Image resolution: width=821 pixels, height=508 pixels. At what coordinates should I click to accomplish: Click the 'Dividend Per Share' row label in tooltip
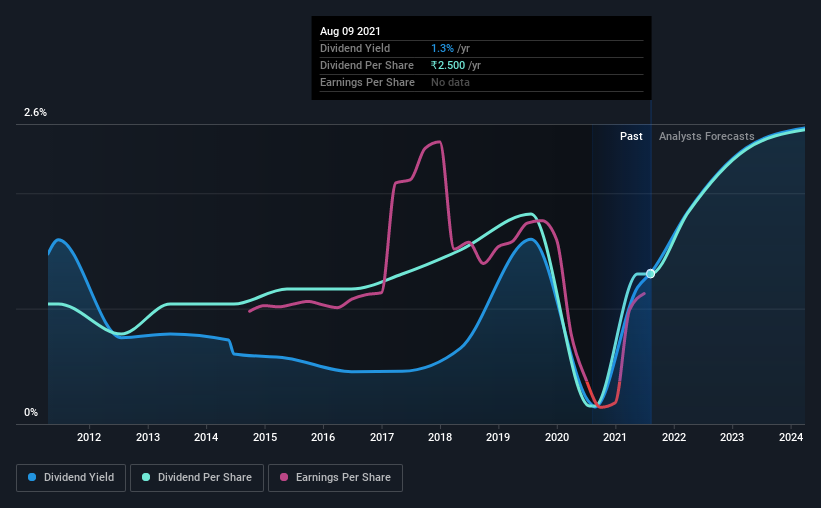(367, 65)
